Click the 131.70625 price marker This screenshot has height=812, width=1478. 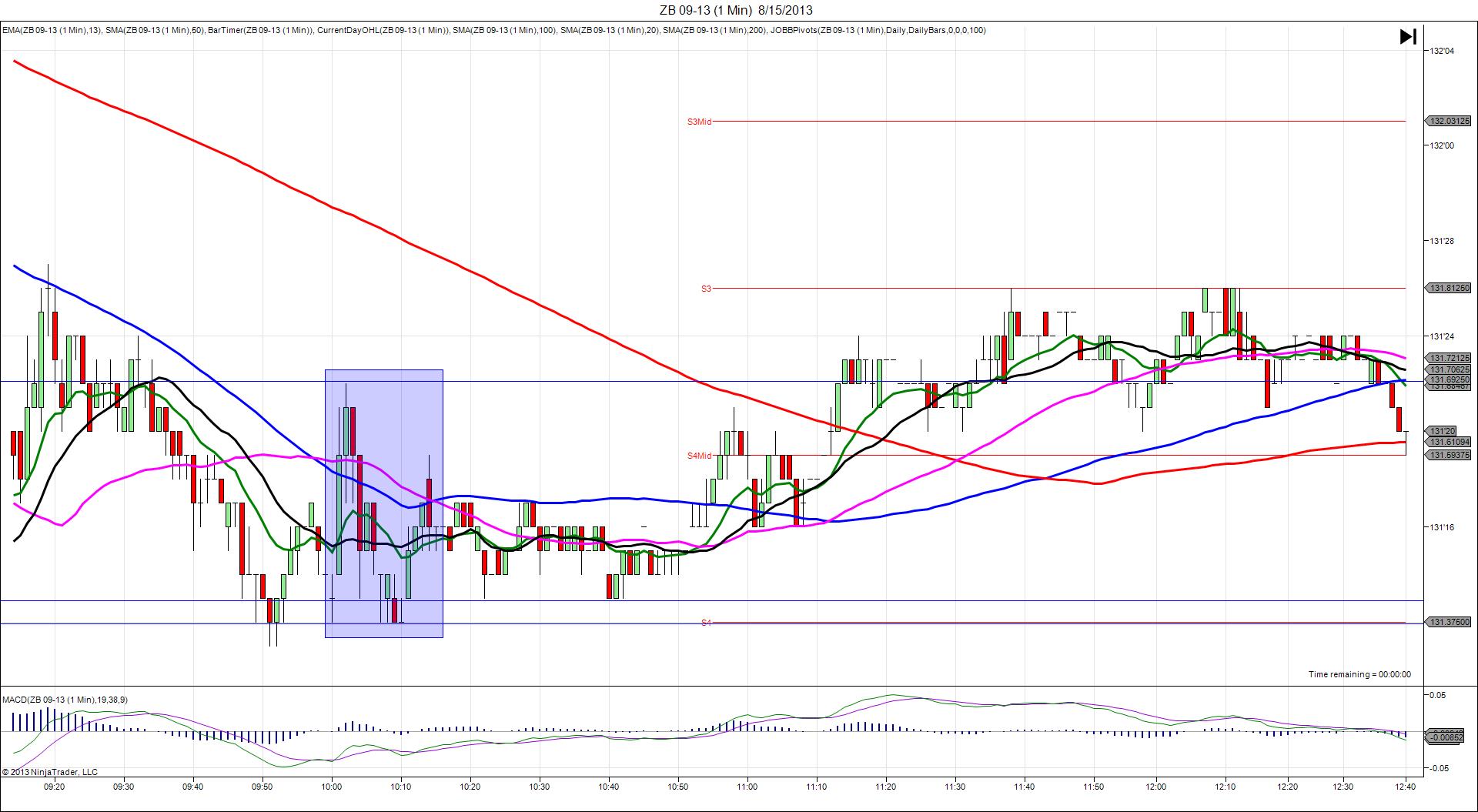coord(1450,369)
